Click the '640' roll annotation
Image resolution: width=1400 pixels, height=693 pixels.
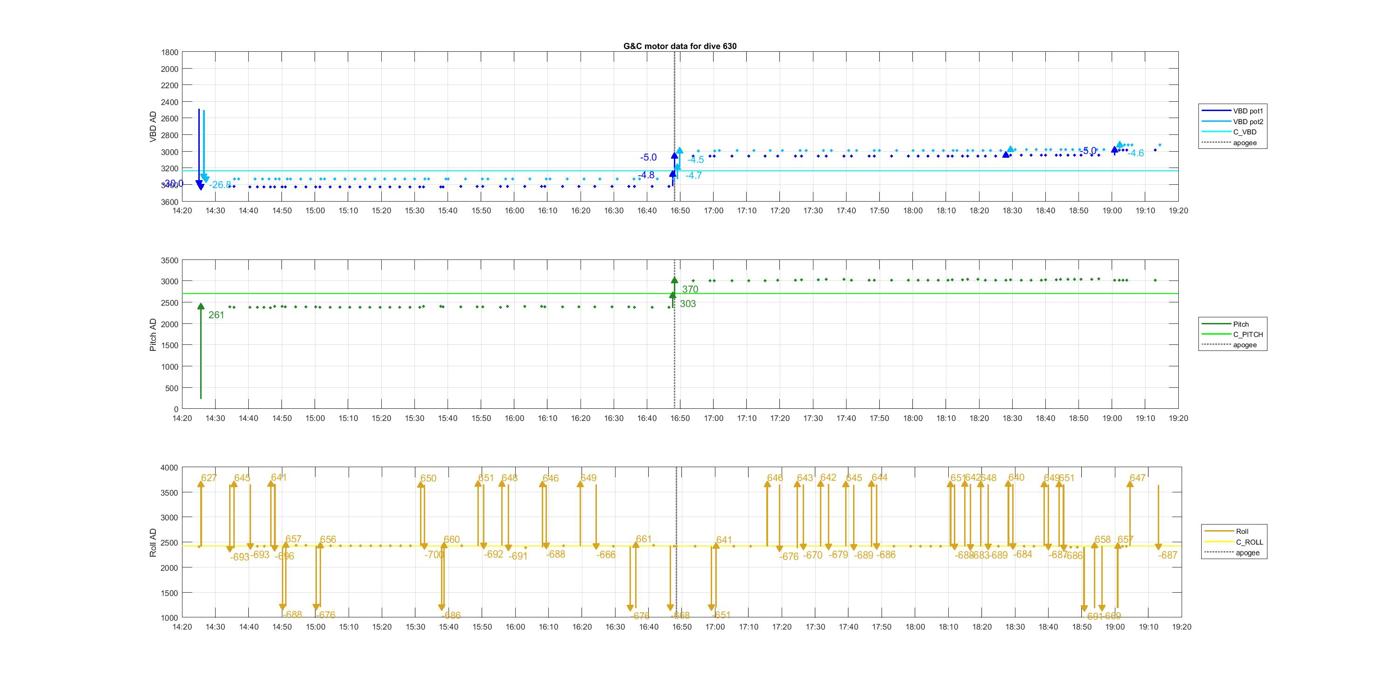(1016, 478)
